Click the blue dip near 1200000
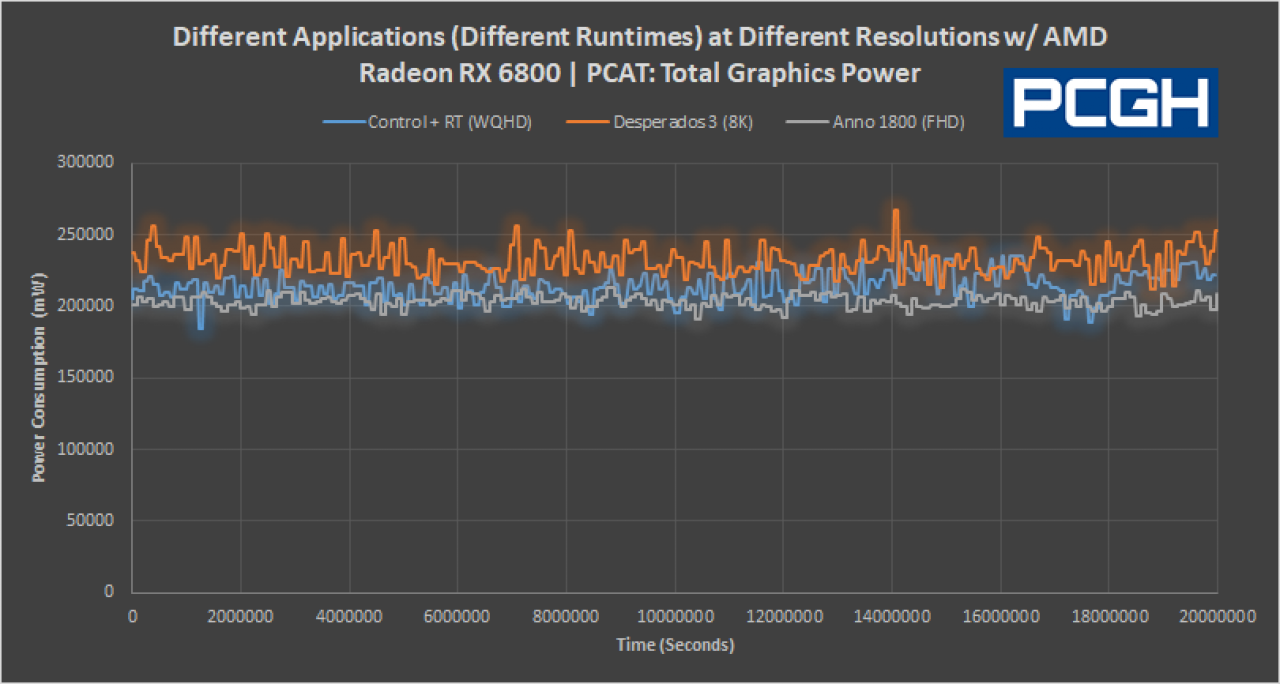1280x684 pixels. [201, 326]
